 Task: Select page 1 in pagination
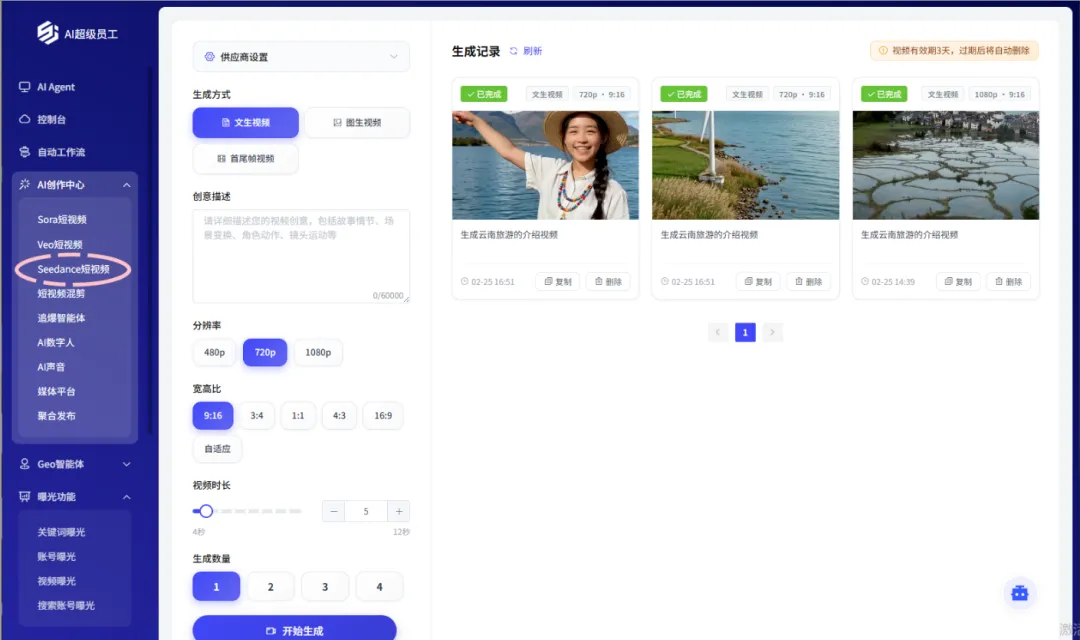(x=745, y=332)
